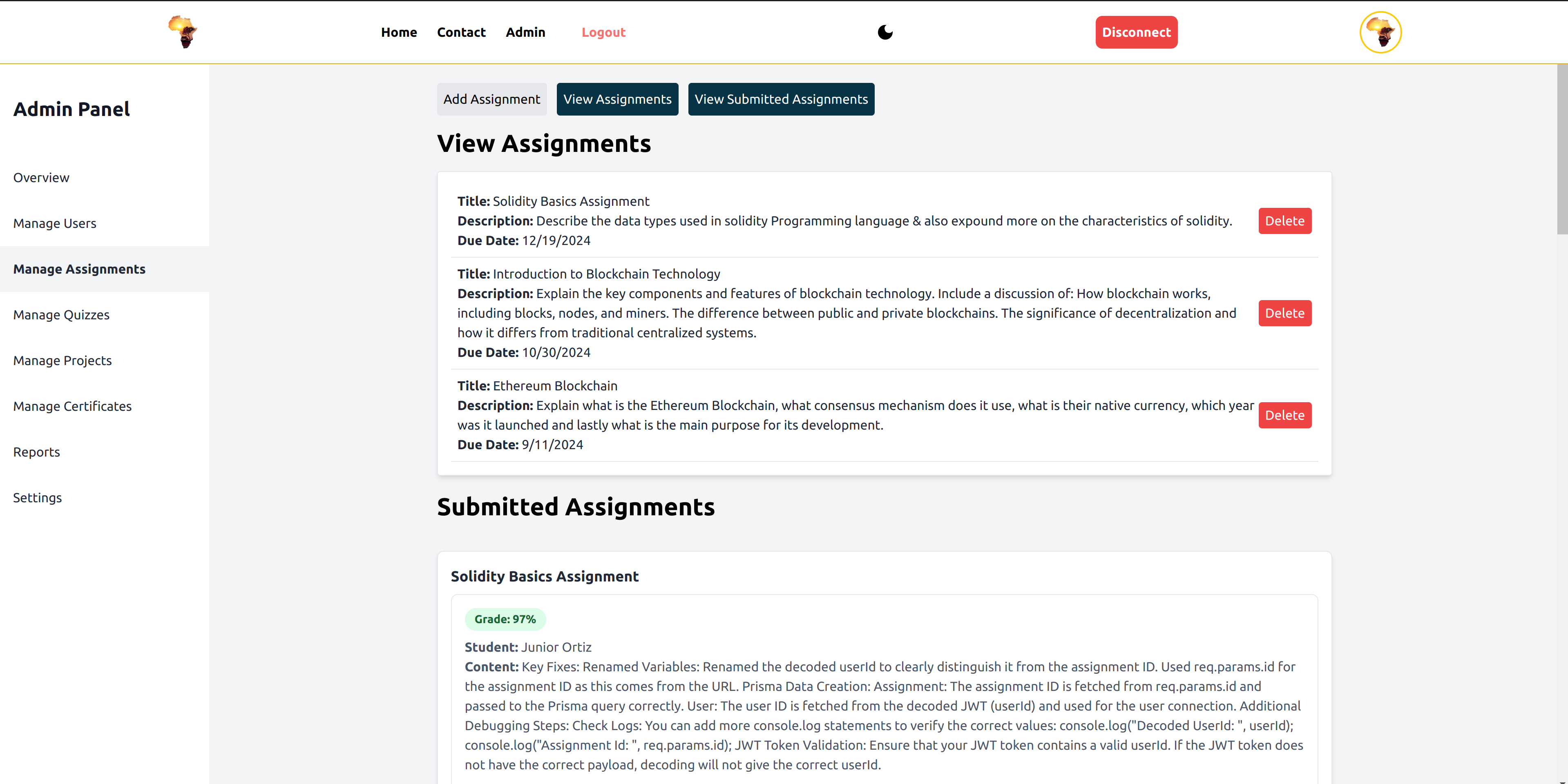Log out using the Logout link

tap(603, 32)
